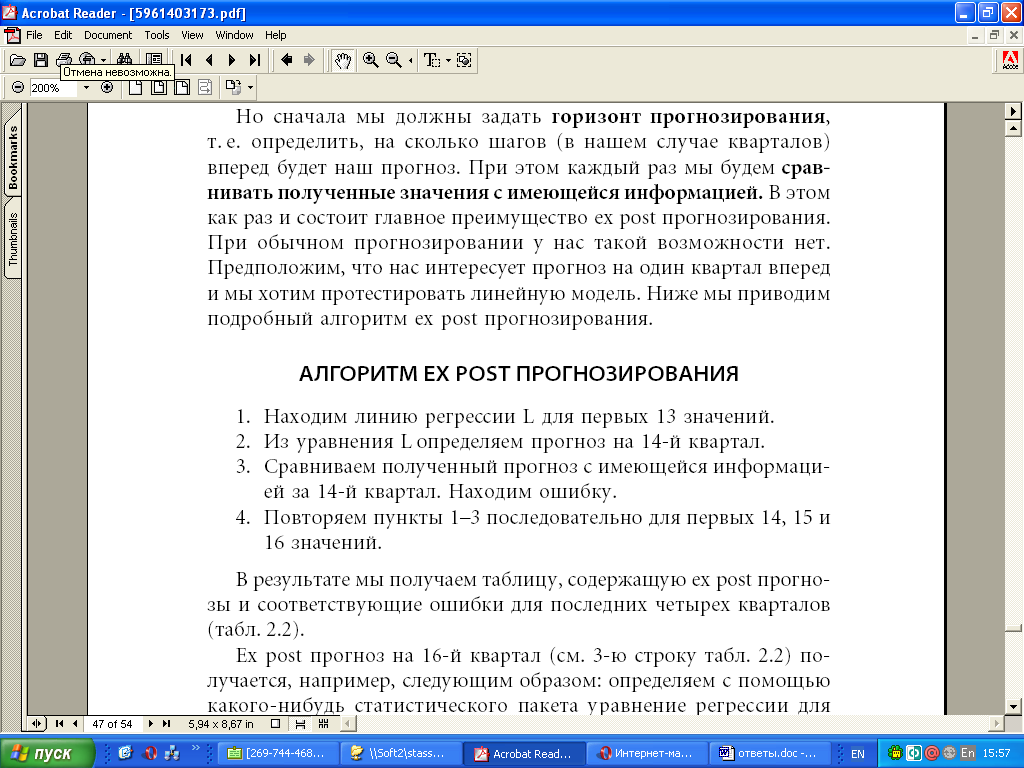Click the Open file folder icon
The height and width of the screenshot is (768, 1024).
(18, 61)
